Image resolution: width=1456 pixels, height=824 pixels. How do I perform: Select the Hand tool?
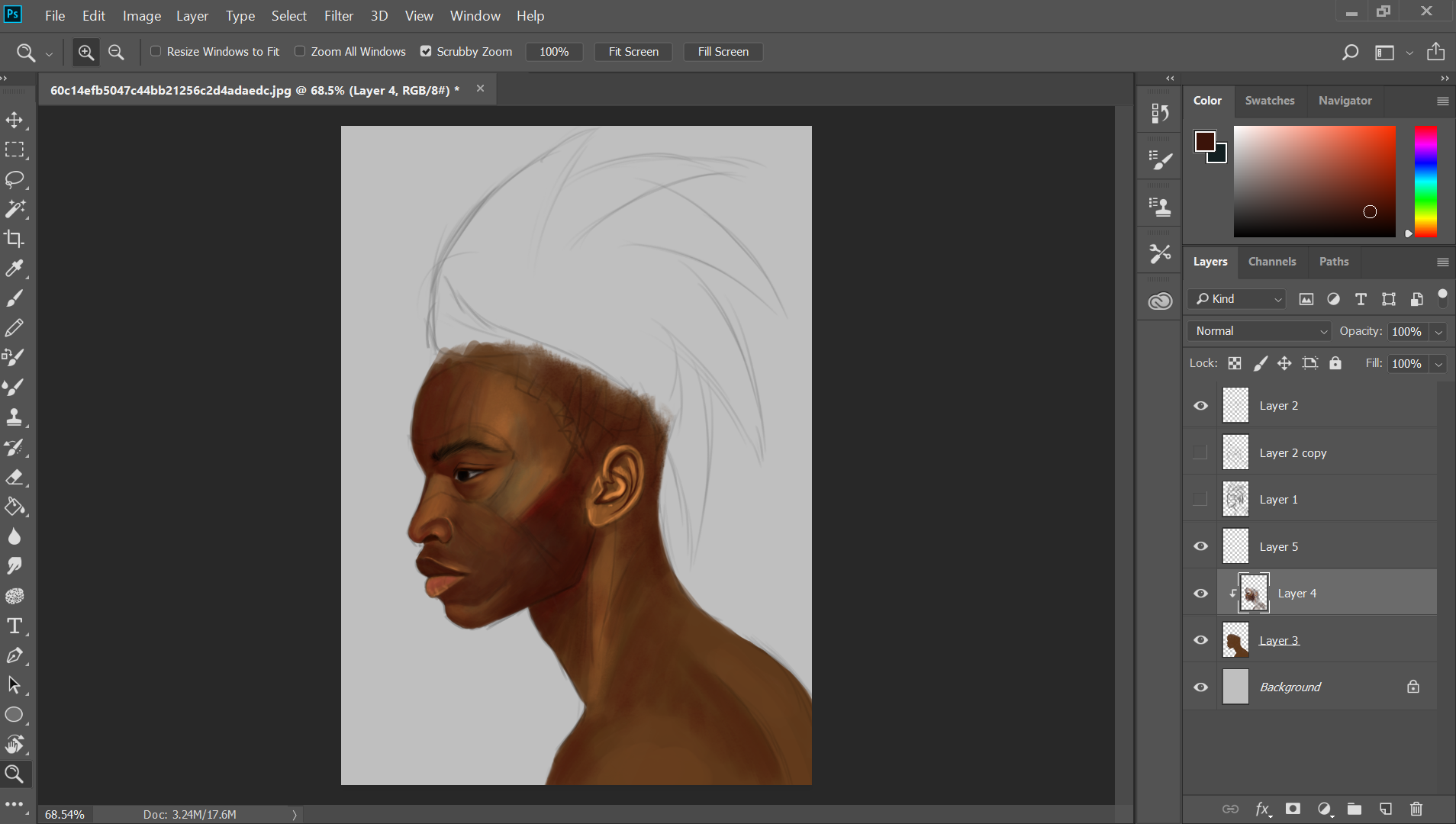tap(14, 745)
